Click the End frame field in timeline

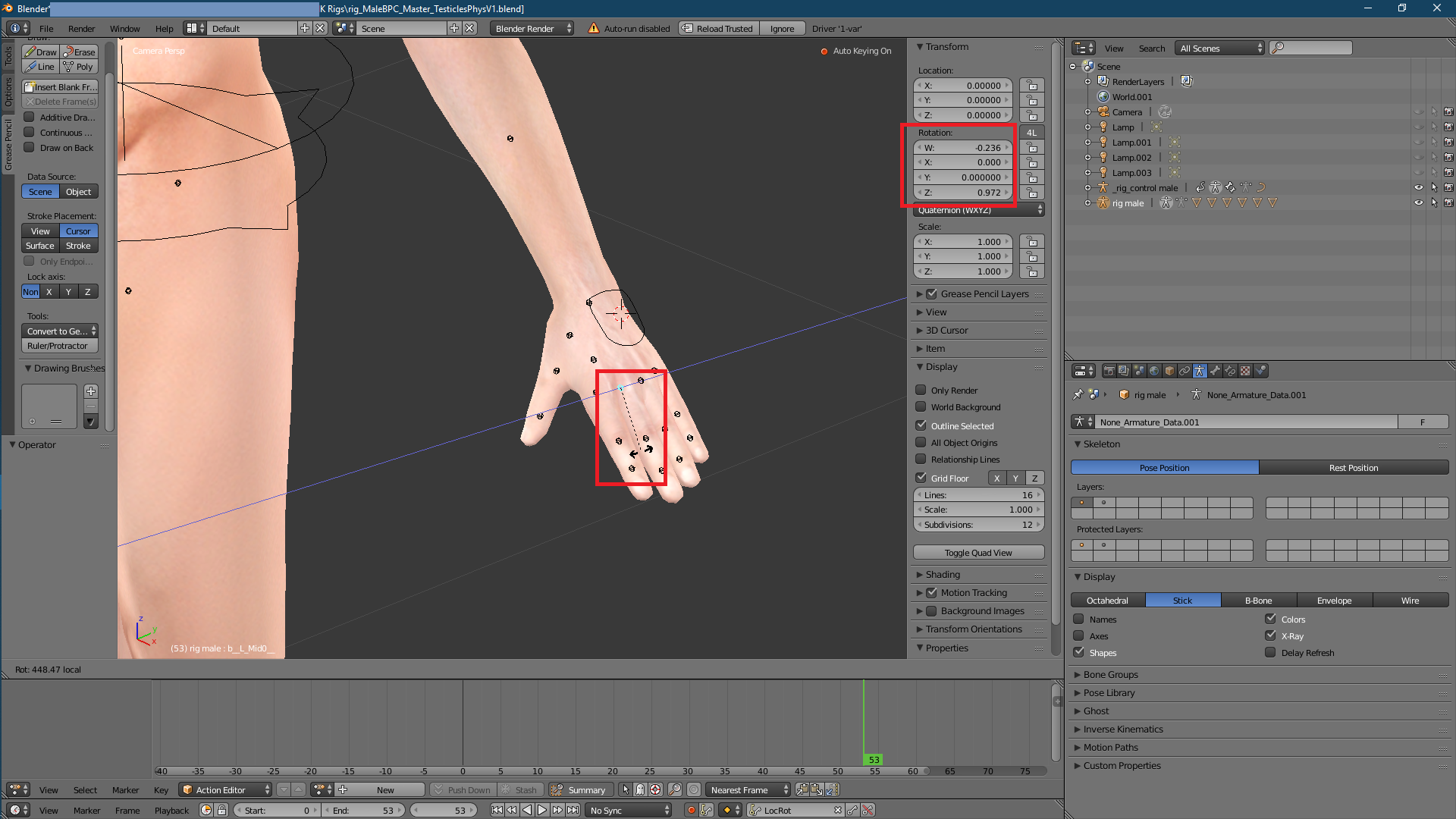click(x=364, y=810)
